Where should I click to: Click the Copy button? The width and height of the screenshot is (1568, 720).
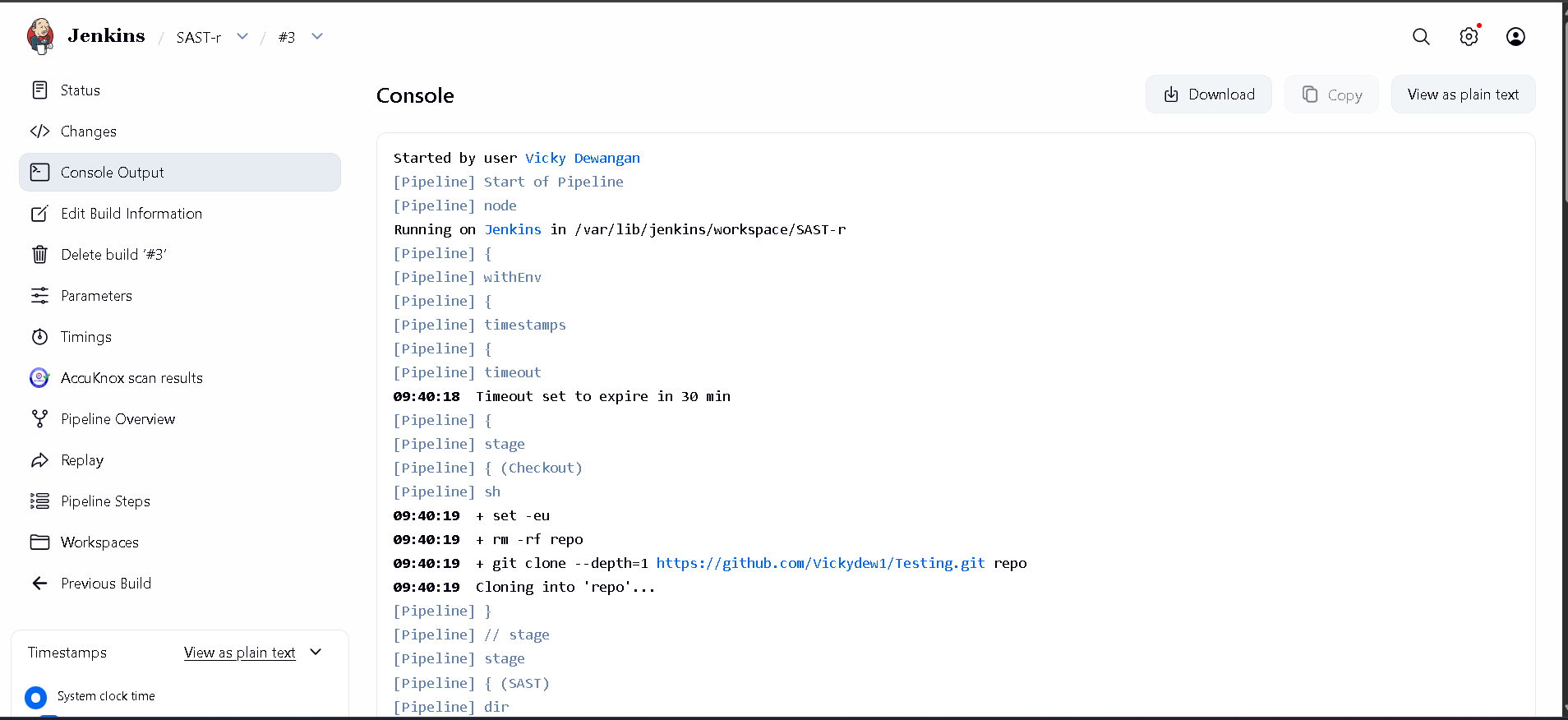click(x=1331, y=95)
